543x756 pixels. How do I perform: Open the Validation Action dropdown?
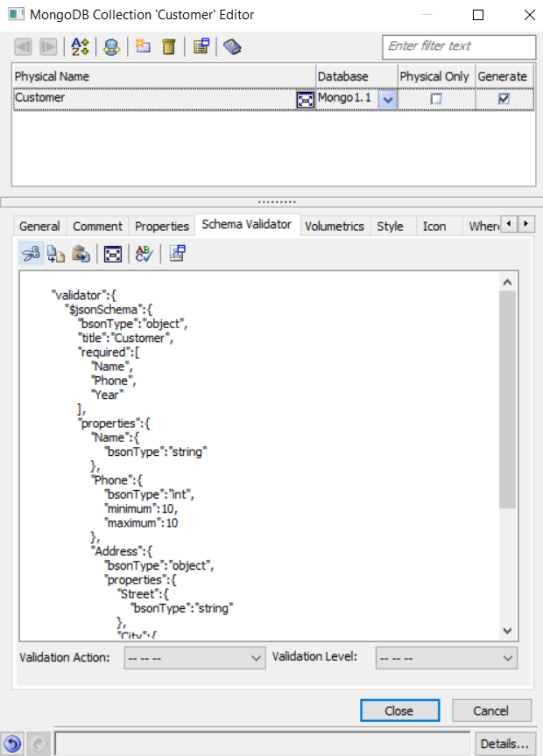194,658
